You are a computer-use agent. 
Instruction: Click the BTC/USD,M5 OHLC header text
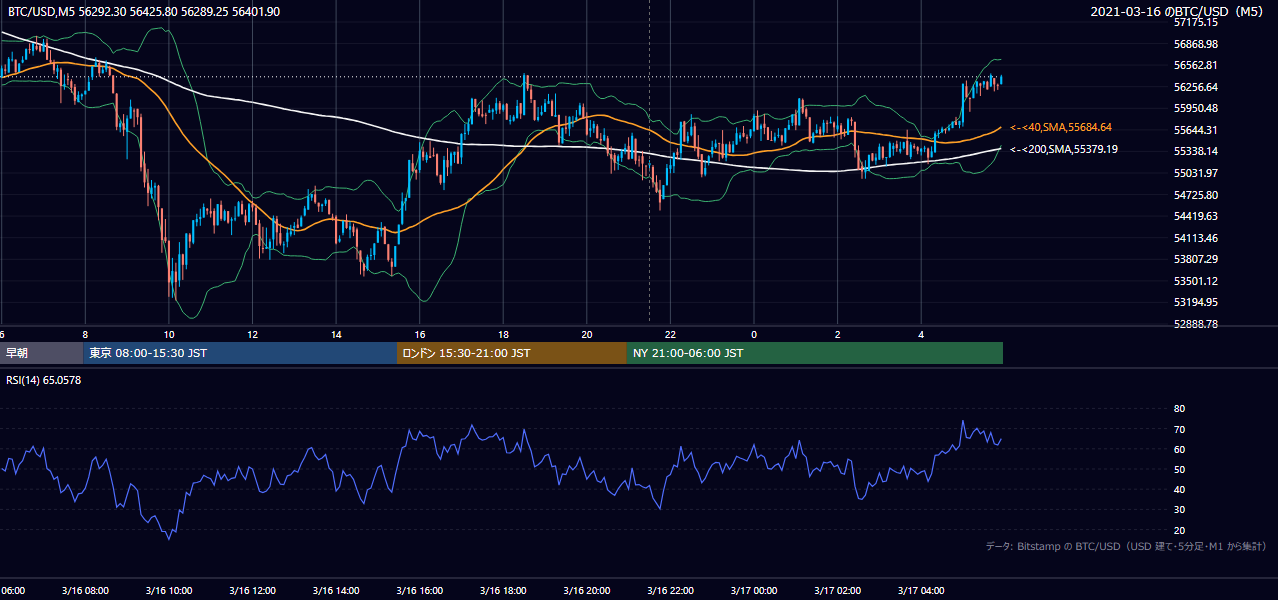(144, 11)
